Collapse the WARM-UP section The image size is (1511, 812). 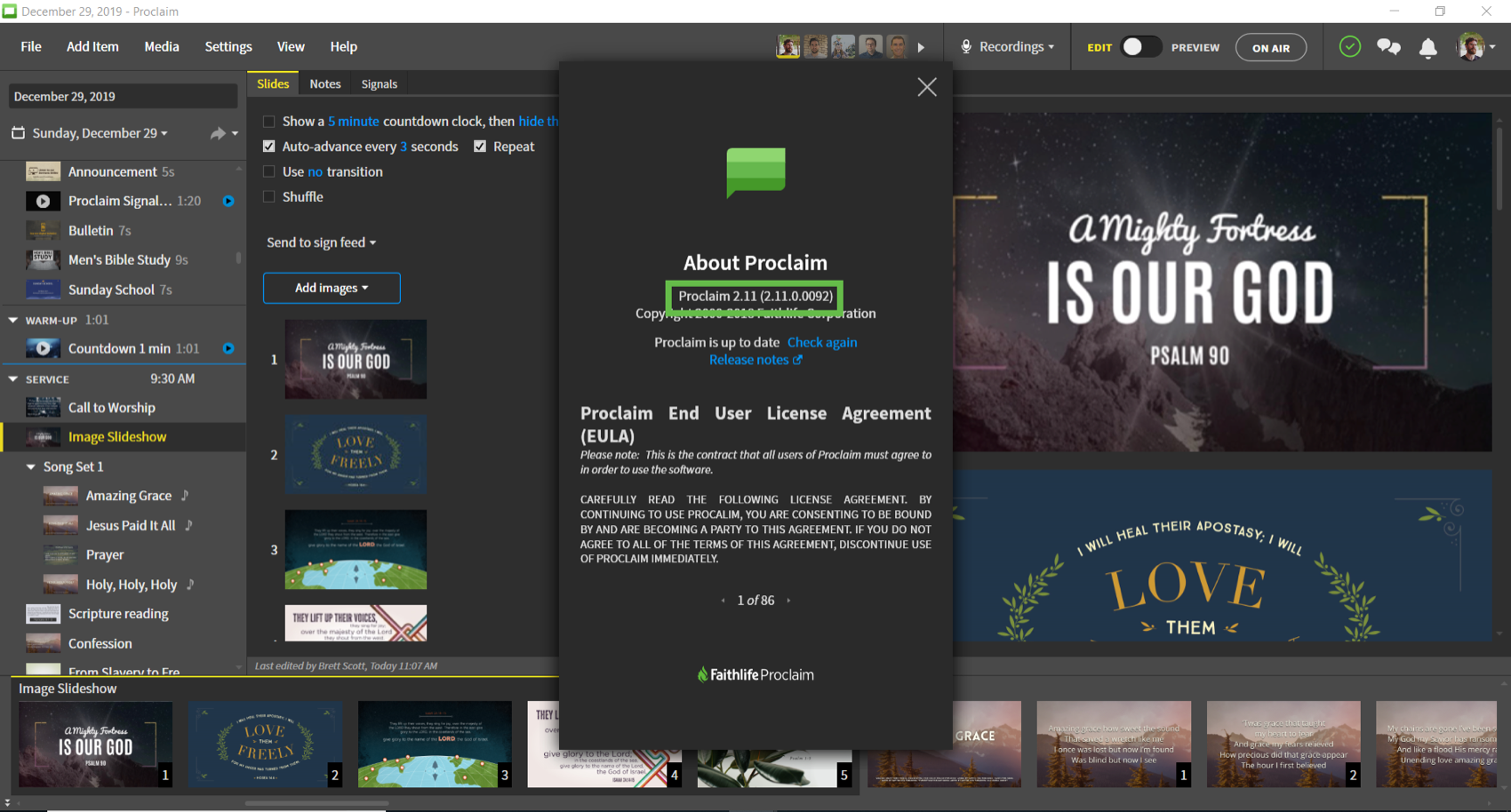12,320
